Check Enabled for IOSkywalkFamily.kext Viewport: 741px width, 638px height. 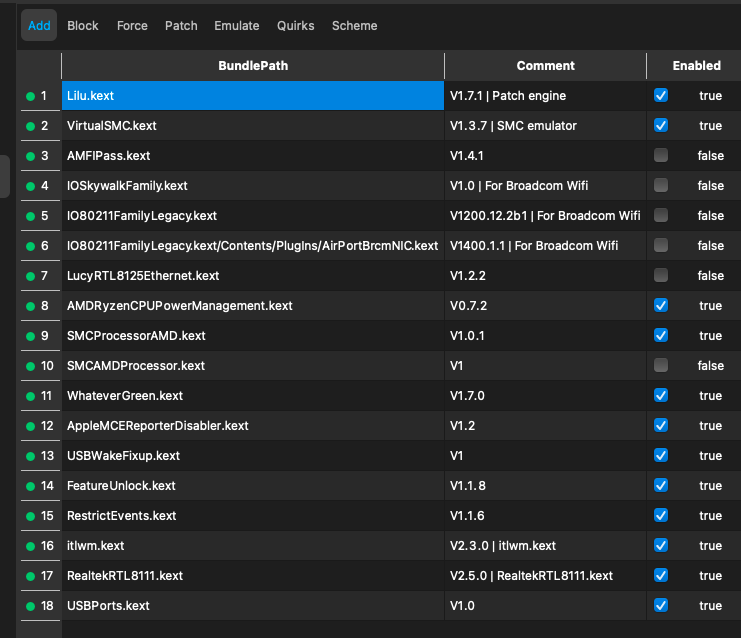pyautogui.click(x=661, y=185)
